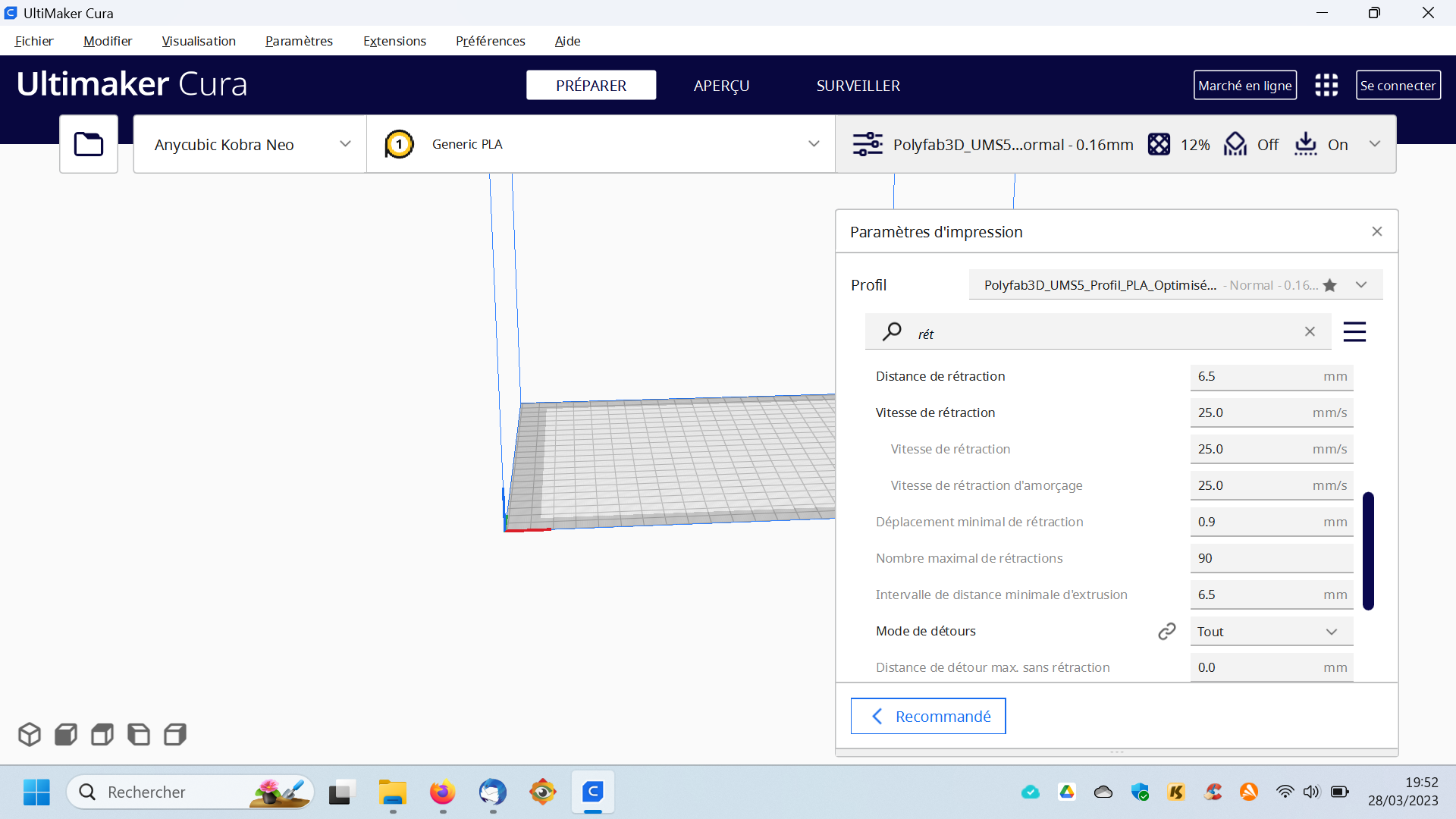
Task: Open Fichier menu
Action: pos(34,41)
